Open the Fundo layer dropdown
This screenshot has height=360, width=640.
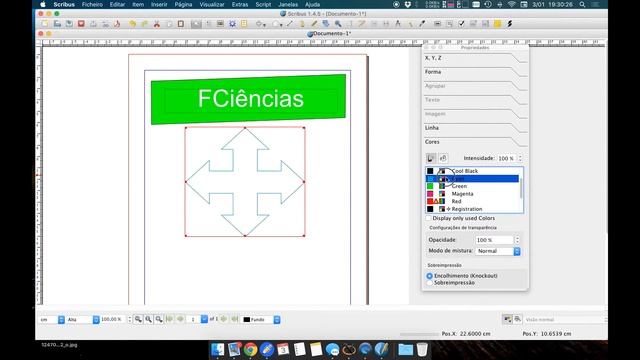(261, 320)
